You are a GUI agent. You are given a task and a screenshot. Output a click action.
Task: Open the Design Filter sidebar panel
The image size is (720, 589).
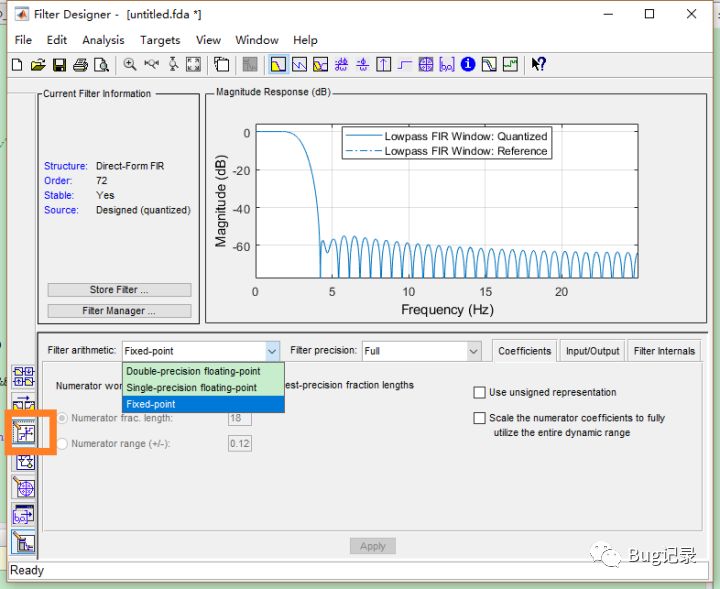click(23, 544)
